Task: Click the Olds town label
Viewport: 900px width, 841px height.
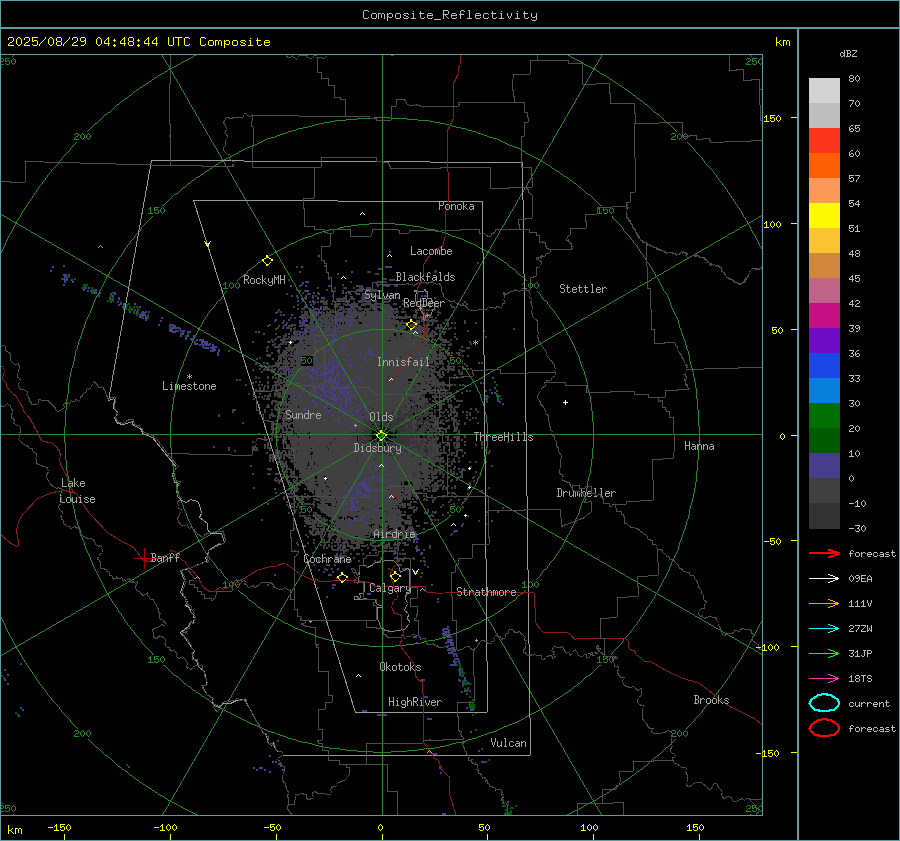Action: pos(381,417)
